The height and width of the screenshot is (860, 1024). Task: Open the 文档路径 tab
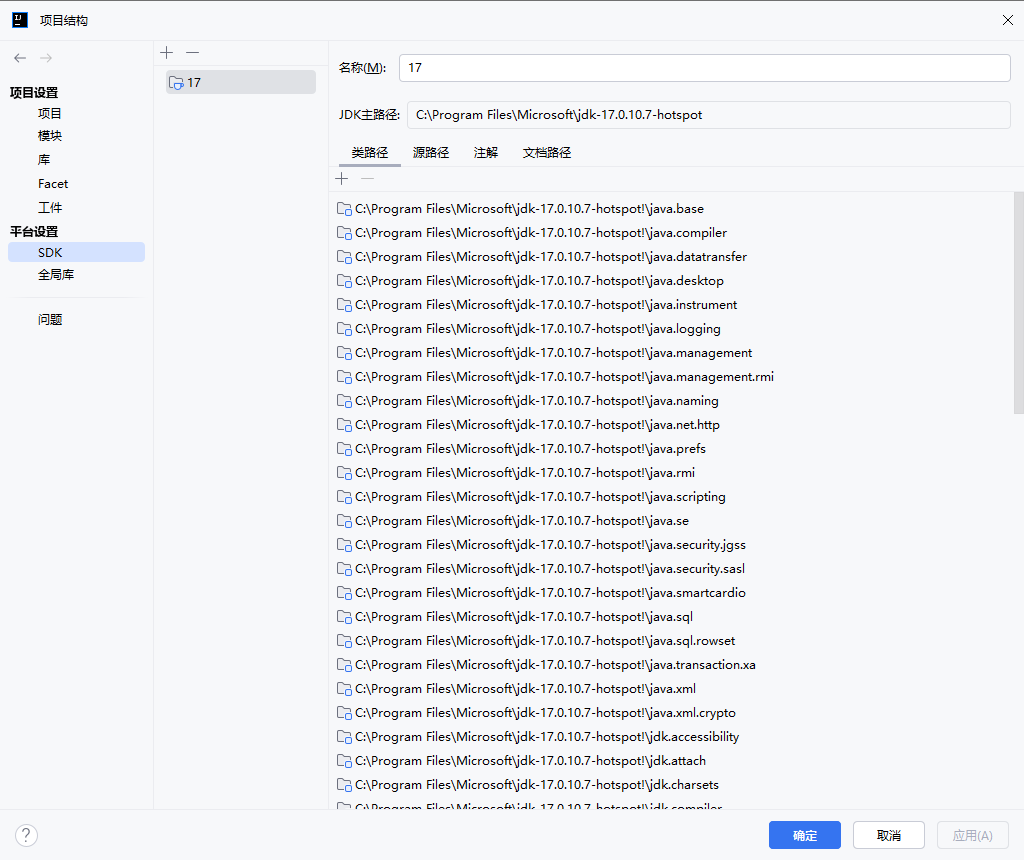click(x=547, y=153)
